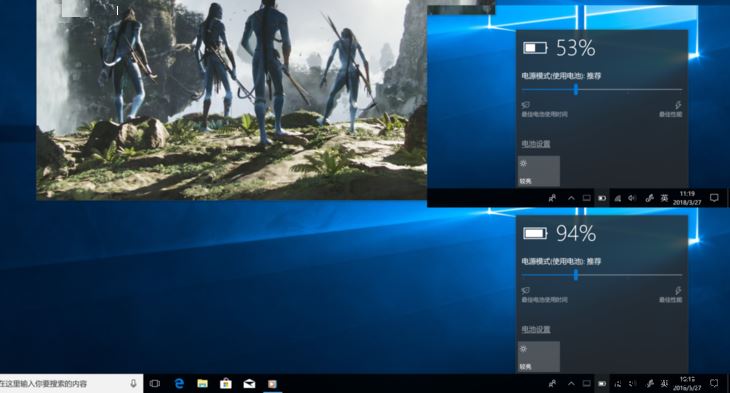Click the rectangular display icon in the bottom taskbar tray
The image size is (730, 393).
(x=587, y=384)
